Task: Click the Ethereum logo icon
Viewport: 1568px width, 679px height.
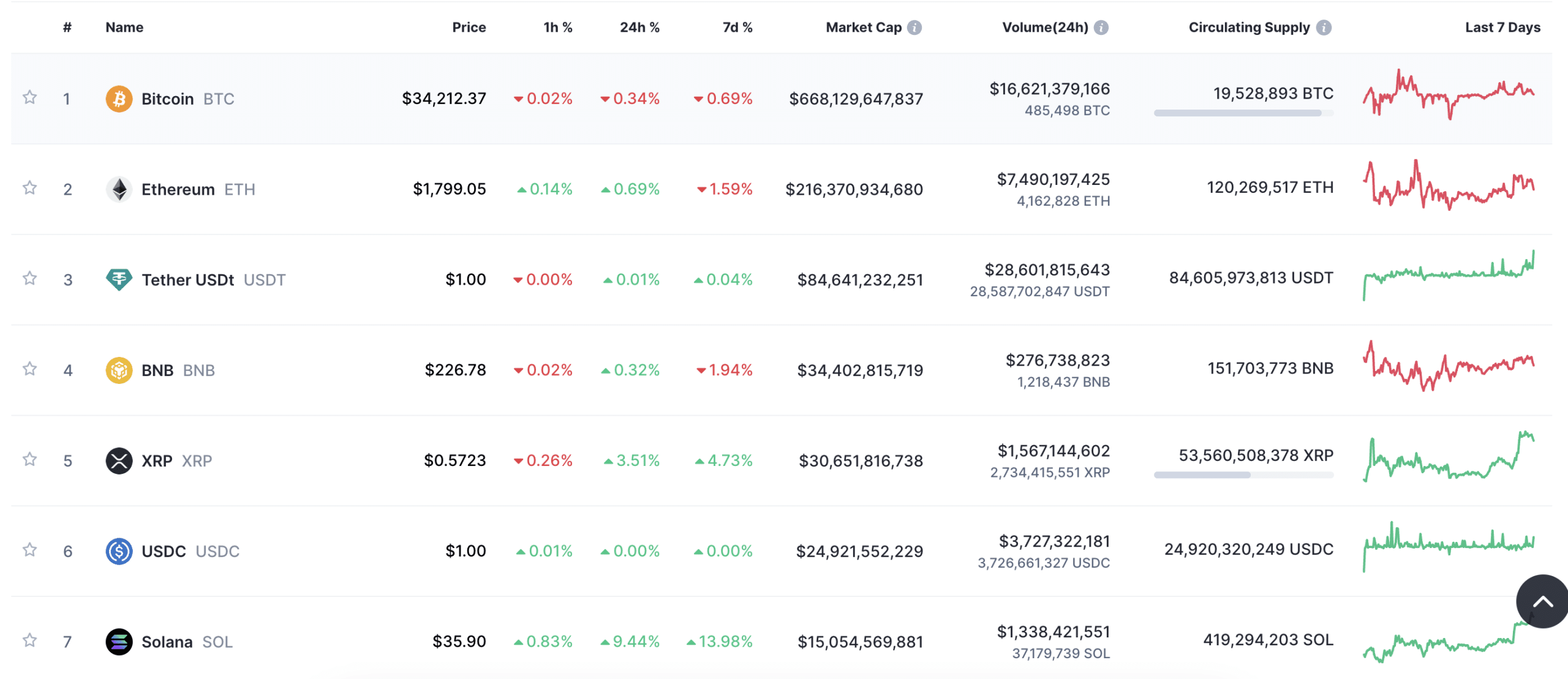Action: pyautogui.click(x=119, y=189)
